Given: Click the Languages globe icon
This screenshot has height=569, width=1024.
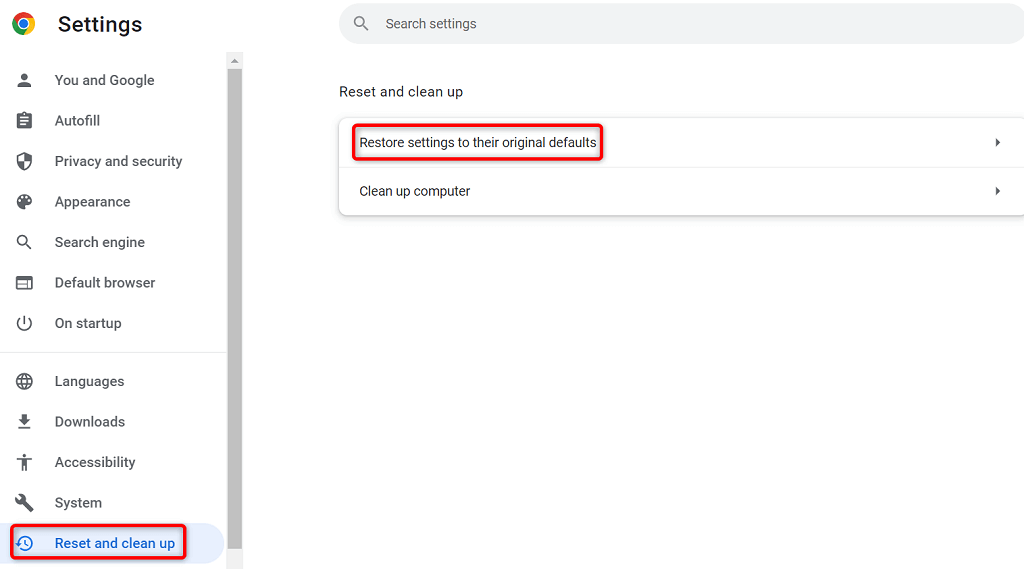Looking at the screenshot, I should click(x=24, y=381).
